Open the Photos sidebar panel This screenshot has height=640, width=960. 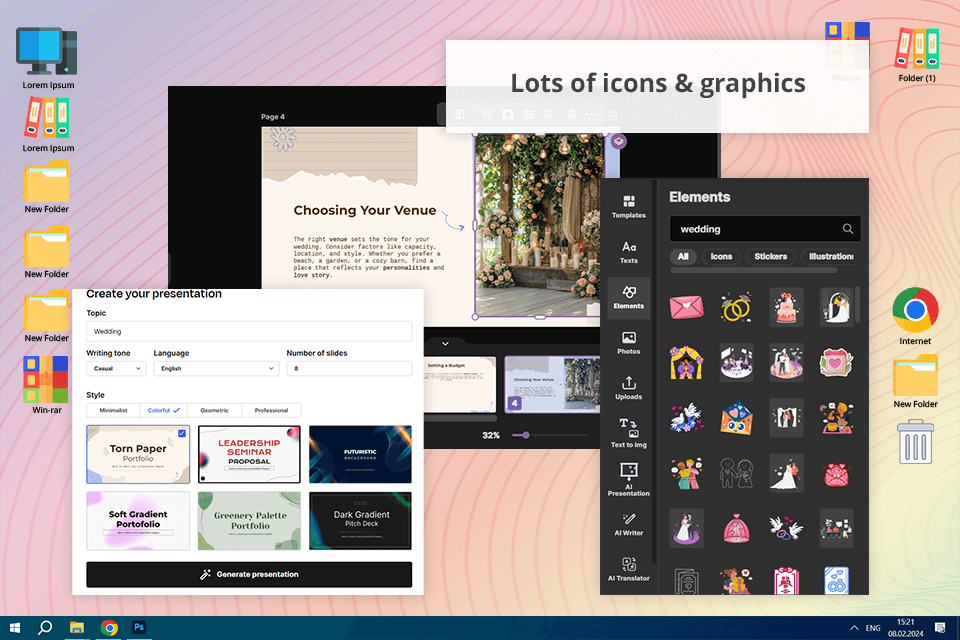tap(628, 342)
